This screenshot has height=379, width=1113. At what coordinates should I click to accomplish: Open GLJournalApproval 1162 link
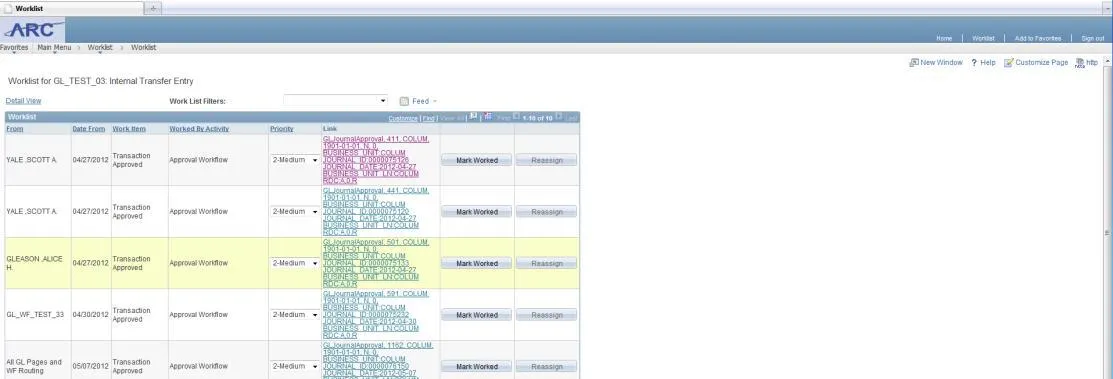(378, 361)
